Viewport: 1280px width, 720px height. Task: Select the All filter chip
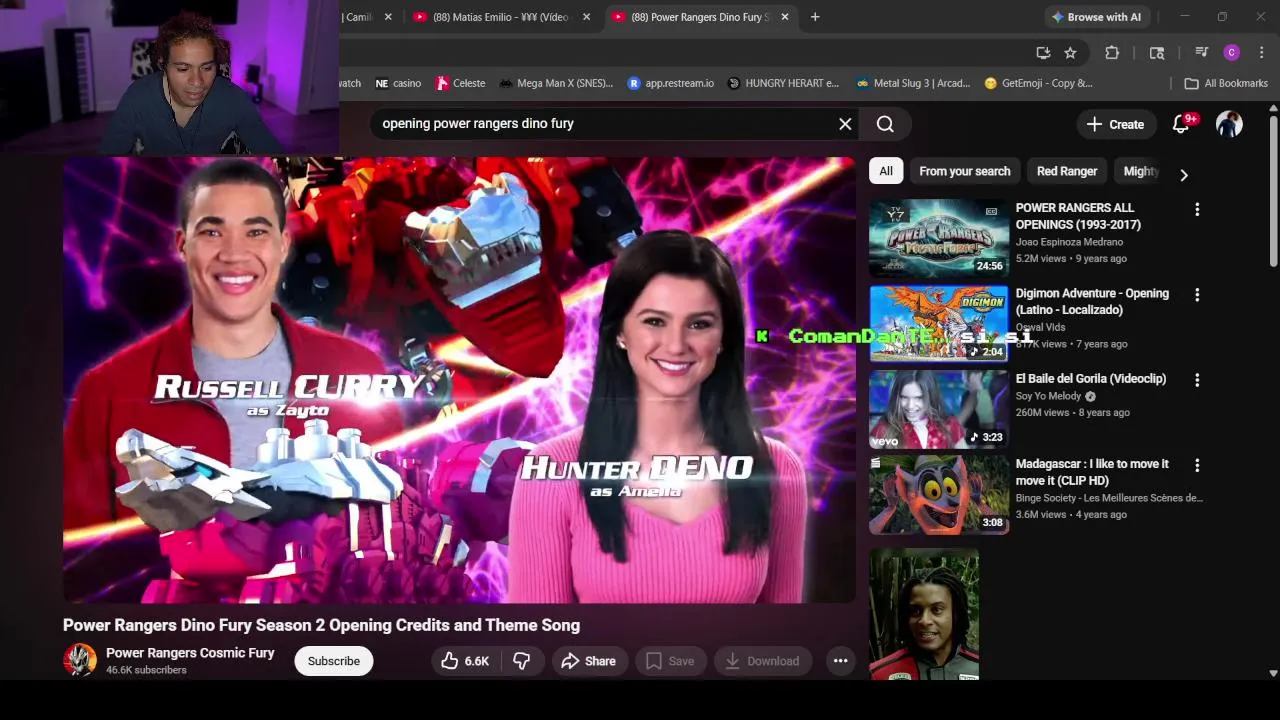886,171
